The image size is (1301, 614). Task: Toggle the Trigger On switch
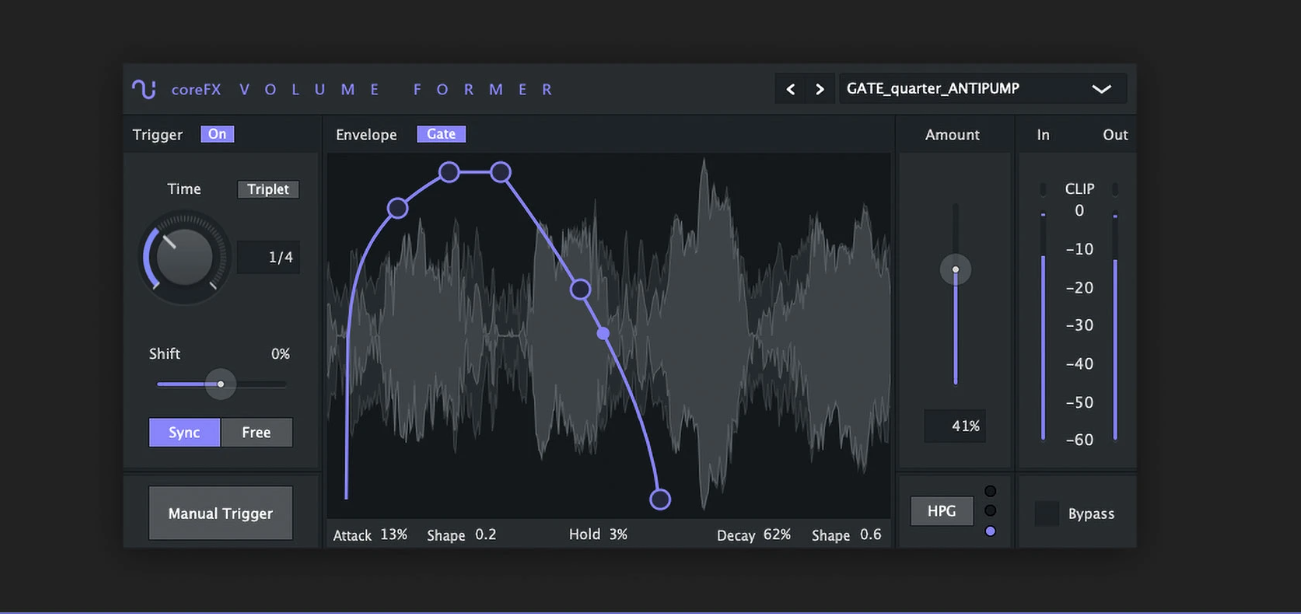[217, 134]
